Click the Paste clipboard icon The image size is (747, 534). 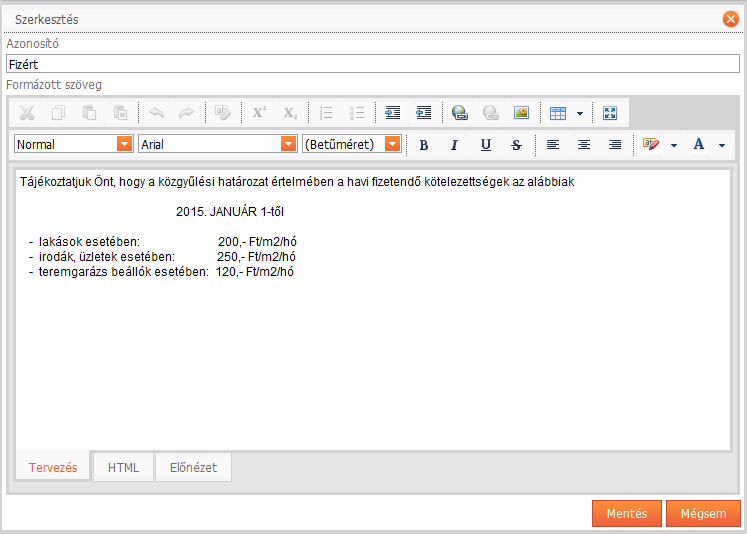coord(89,113)
